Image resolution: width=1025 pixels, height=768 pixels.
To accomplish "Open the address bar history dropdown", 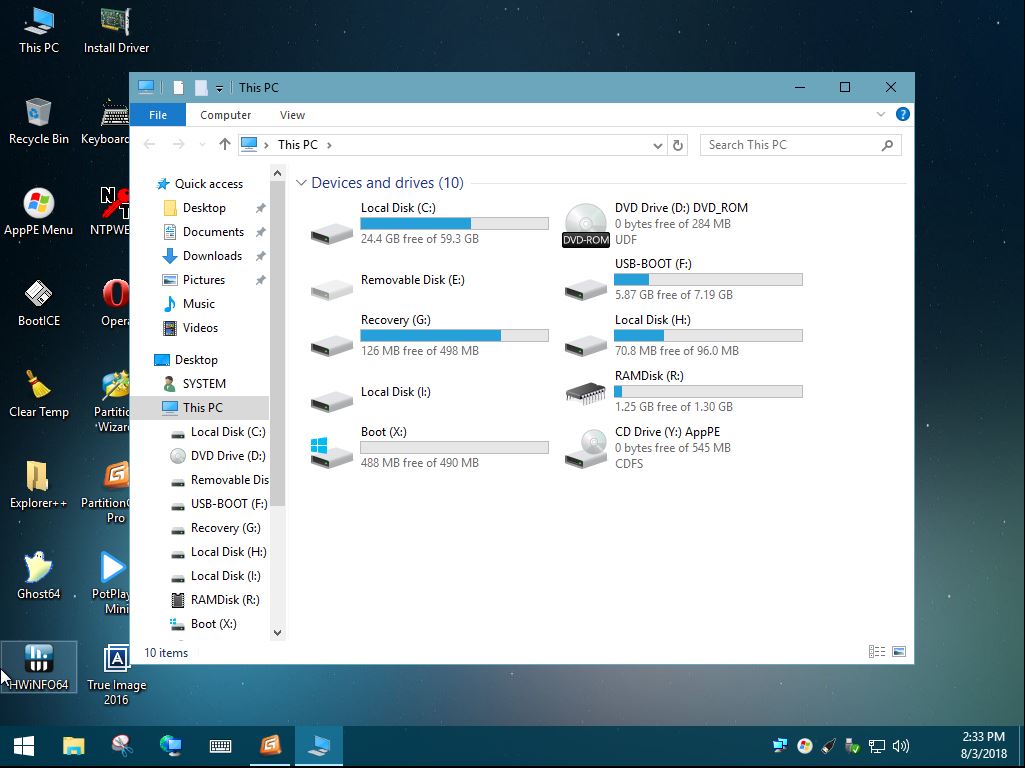I will point(658,146).
